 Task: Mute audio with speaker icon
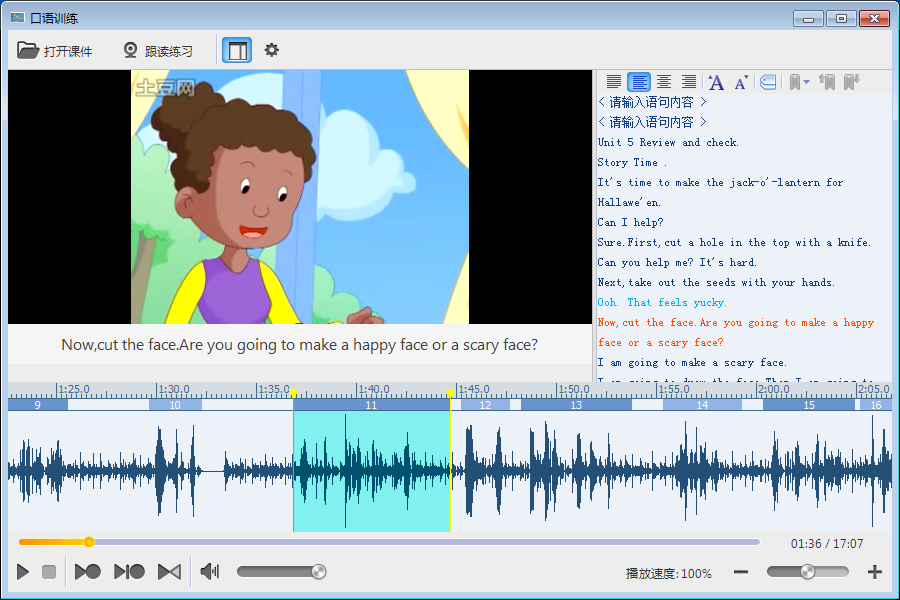[210, 572]
